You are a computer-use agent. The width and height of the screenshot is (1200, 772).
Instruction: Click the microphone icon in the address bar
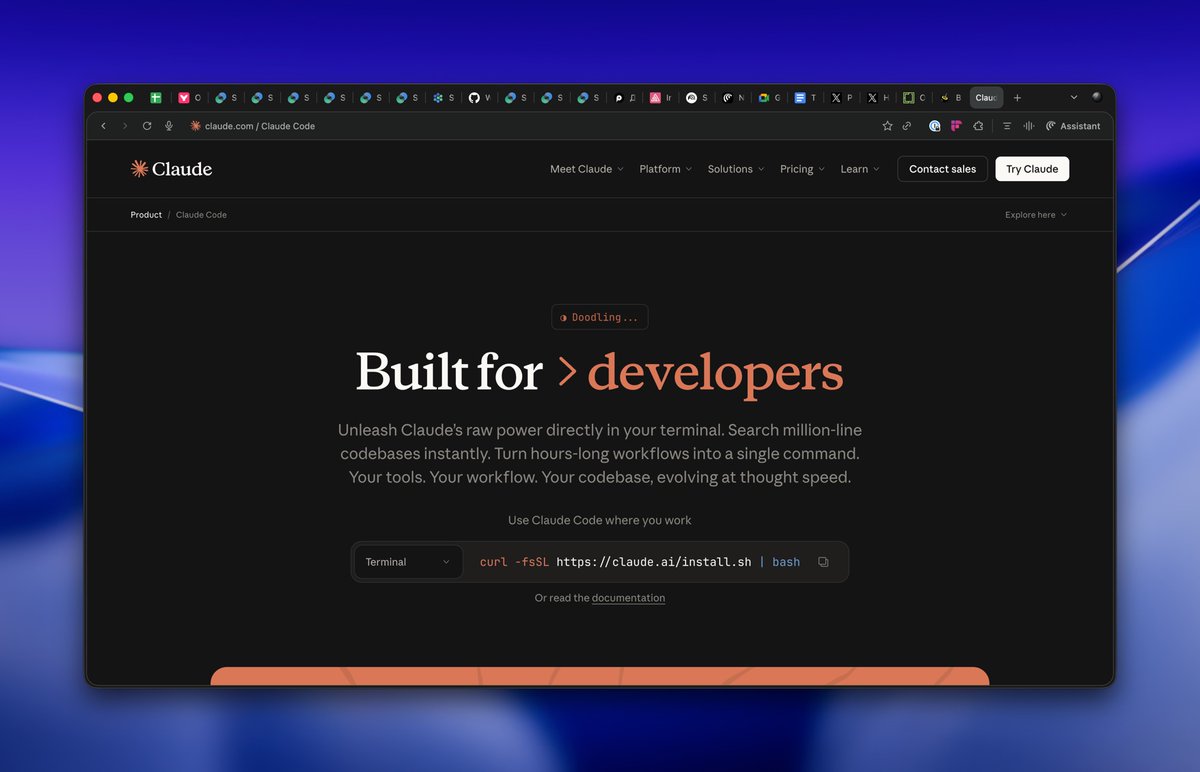(169, 126)
